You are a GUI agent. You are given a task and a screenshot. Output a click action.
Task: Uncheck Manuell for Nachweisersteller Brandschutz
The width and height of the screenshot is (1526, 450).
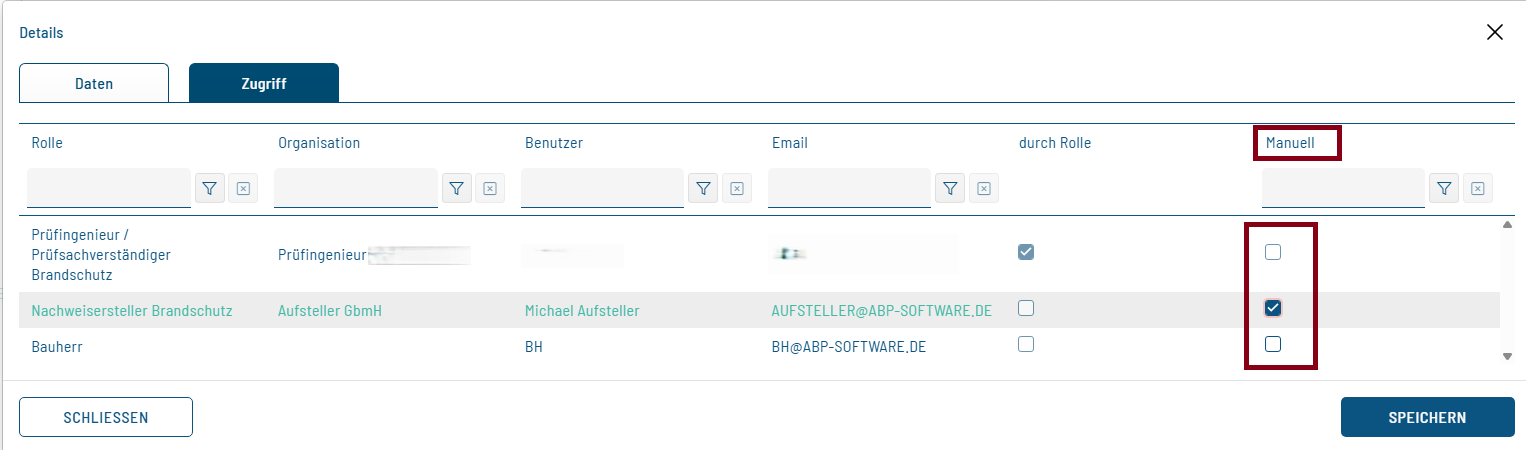[1273, 308]
